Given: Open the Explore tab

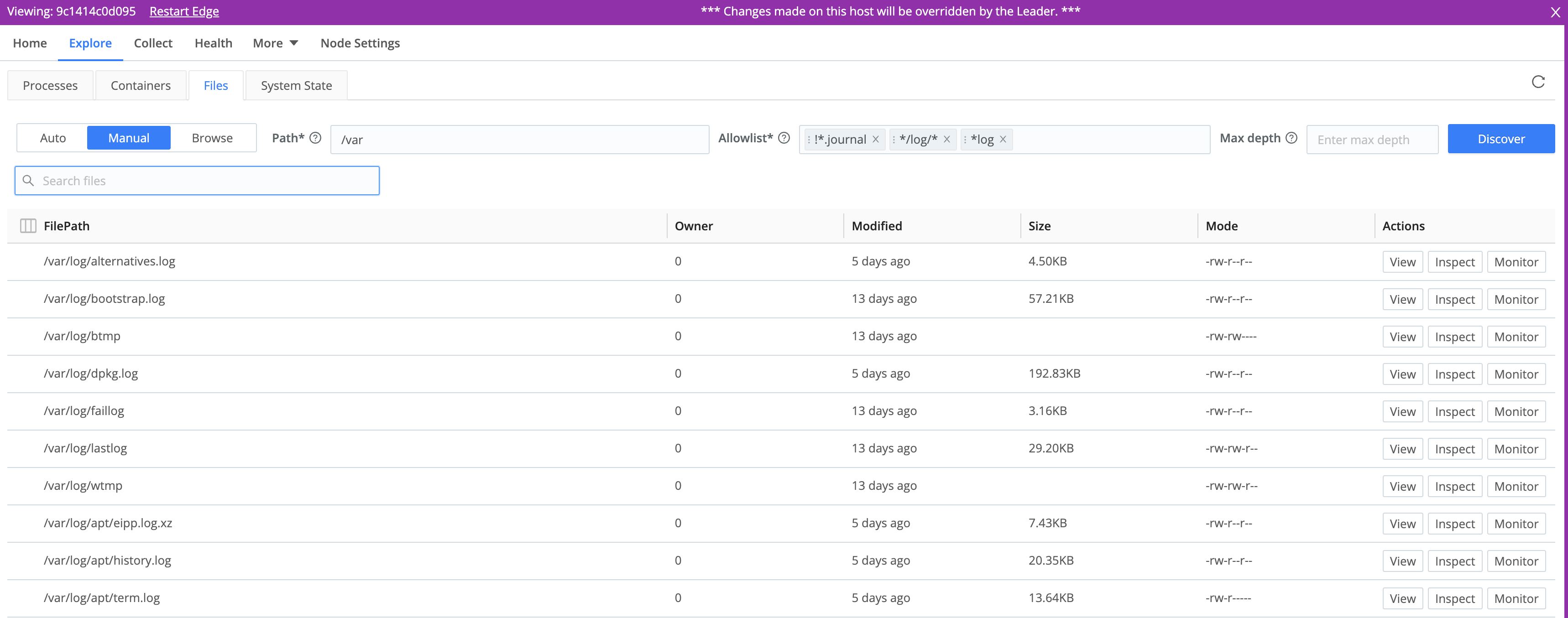Looking at the screenshot, I should 90,43.
